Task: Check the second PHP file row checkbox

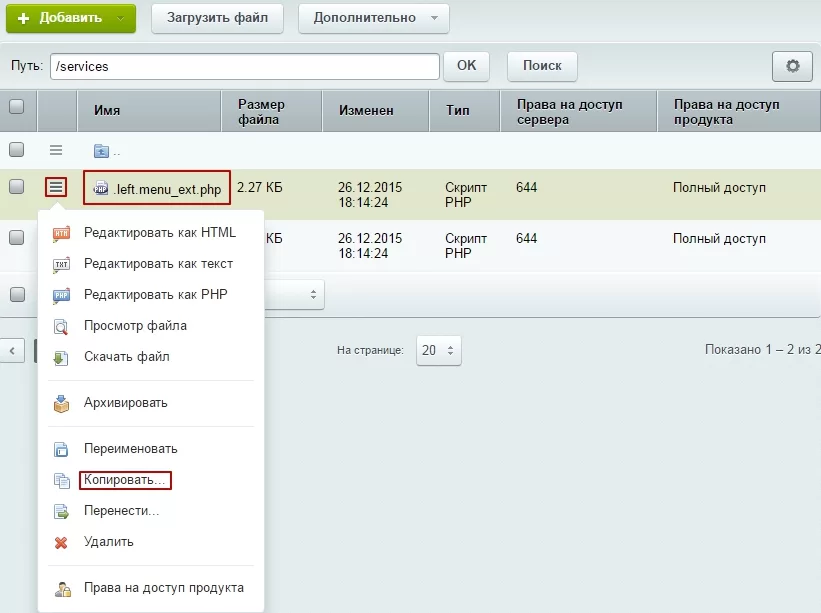Action: click(x=17, y=237)
